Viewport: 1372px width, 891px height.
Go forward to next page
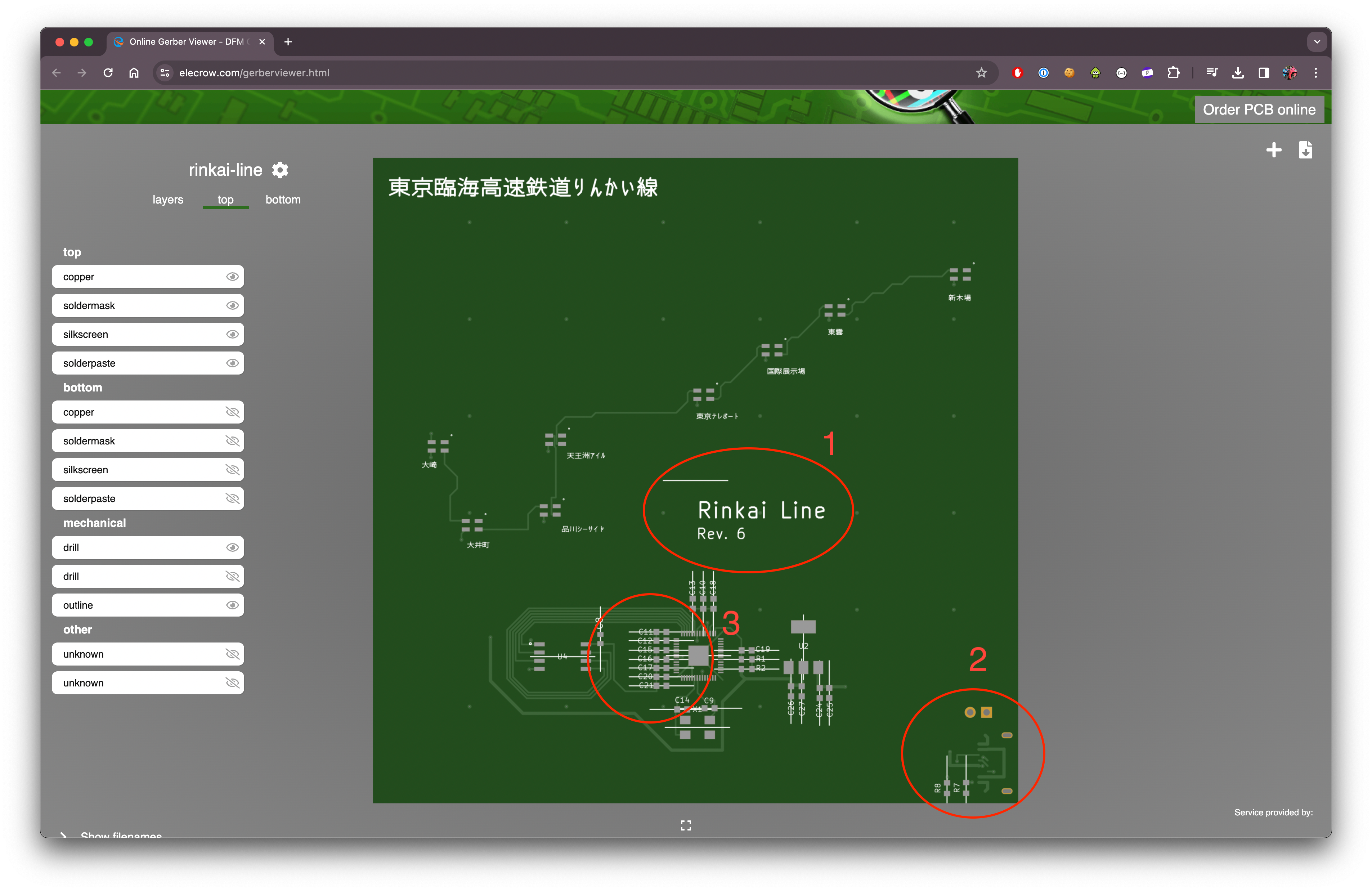tap(82, 73)
